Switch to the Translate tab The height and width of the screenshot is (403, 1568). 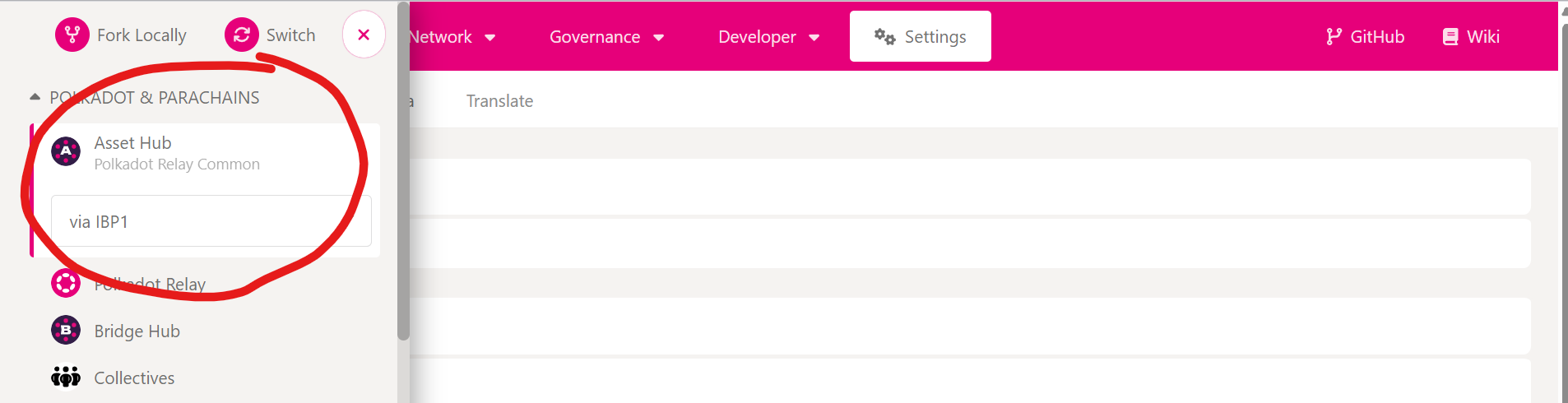499,101
